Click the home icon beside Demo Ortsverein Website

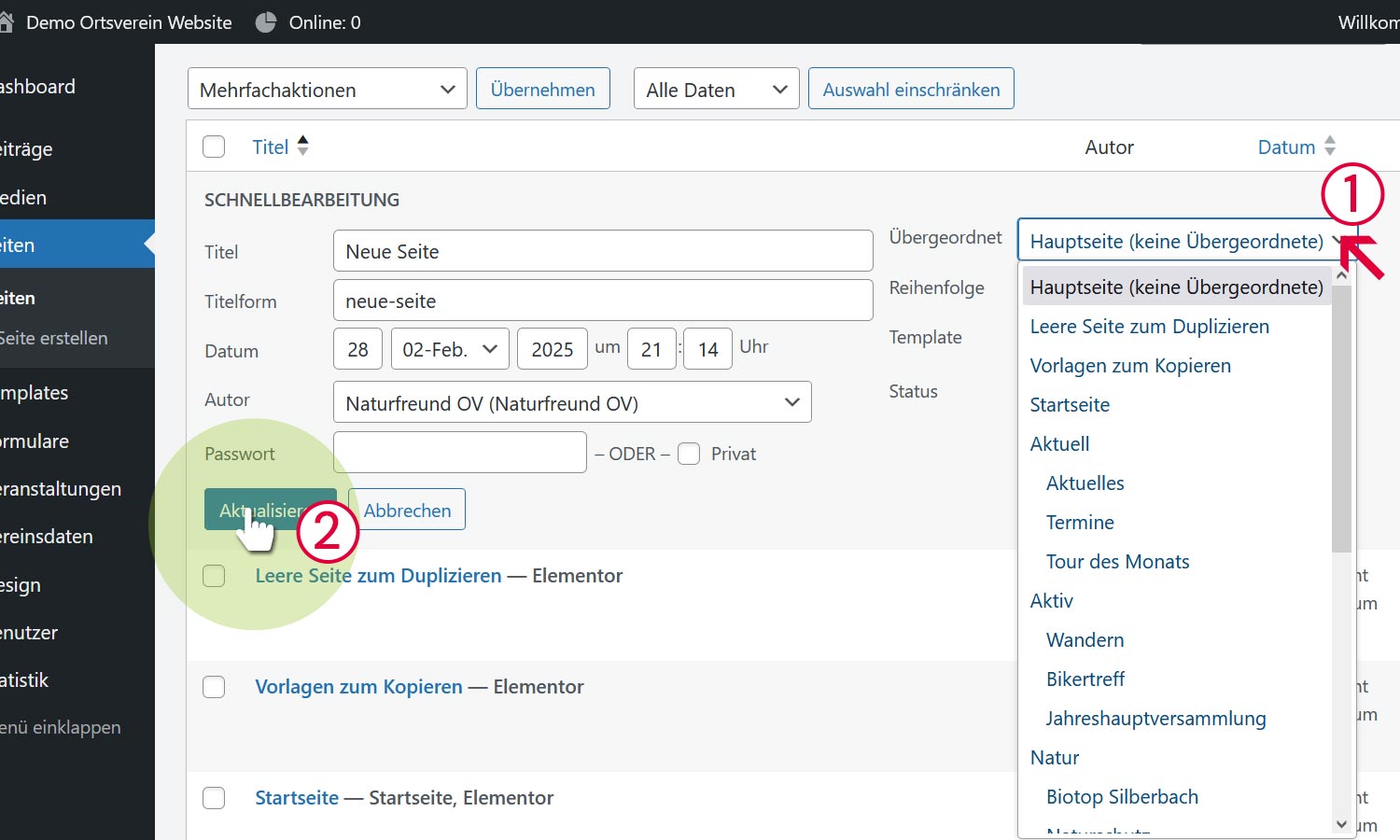[x=6, y=22]
